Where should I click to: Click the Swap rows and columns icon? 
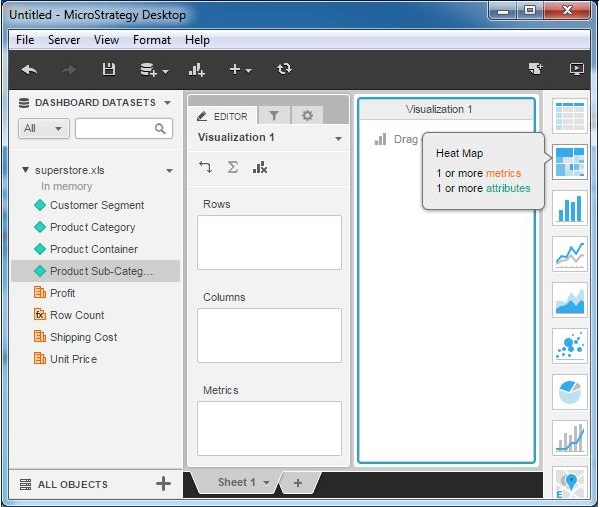[205, 168]
